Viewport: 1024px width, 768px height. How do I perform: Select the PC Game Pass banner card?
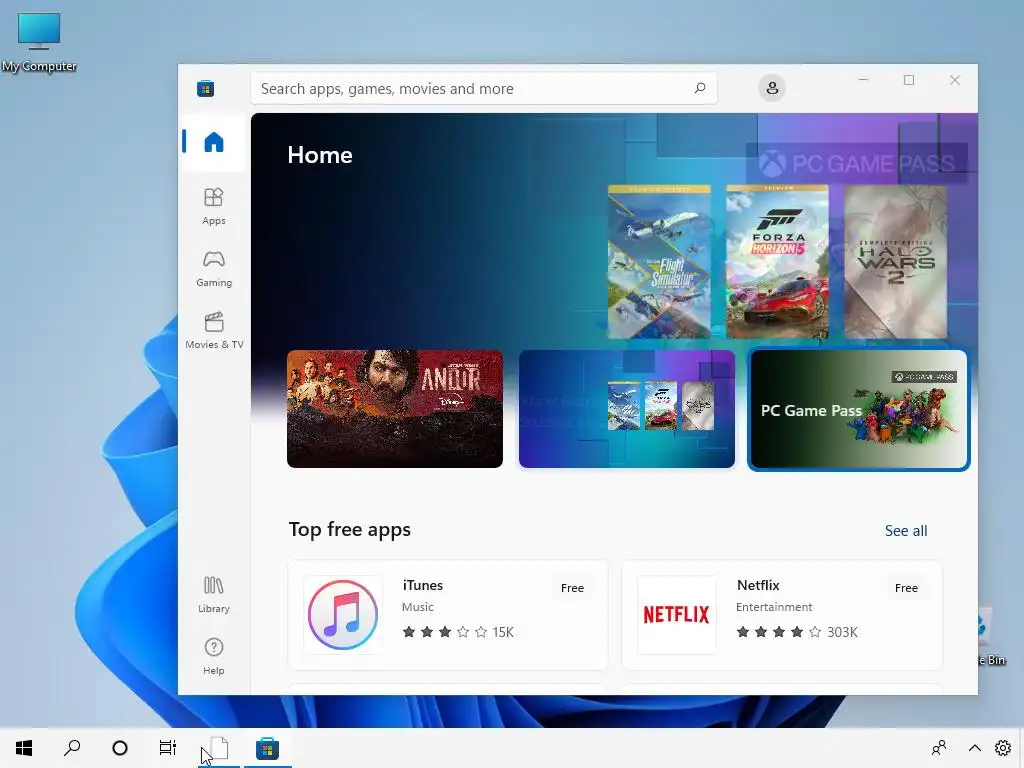pos(859,409)
